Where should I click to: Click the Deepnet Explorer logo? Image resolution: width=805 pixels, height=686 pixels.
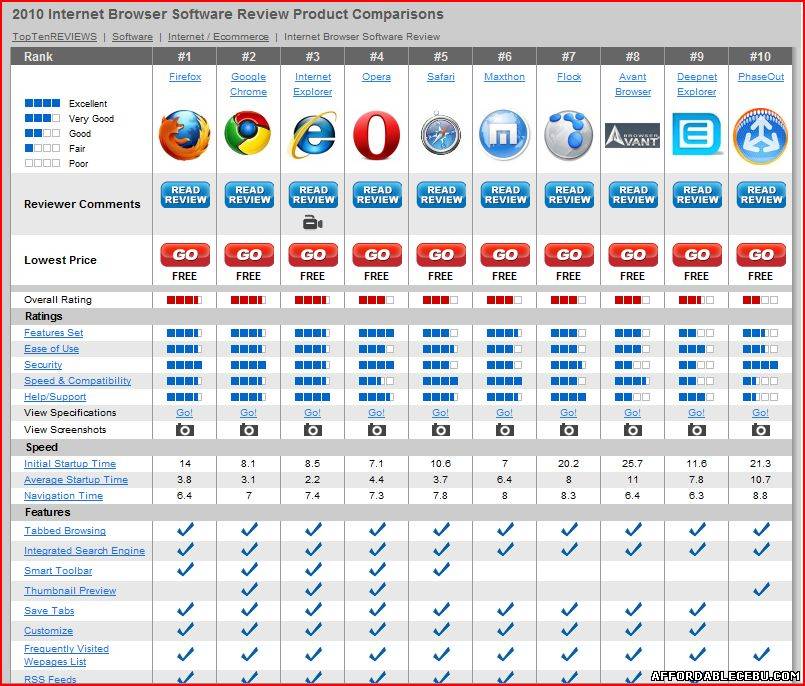click(697, 134)
